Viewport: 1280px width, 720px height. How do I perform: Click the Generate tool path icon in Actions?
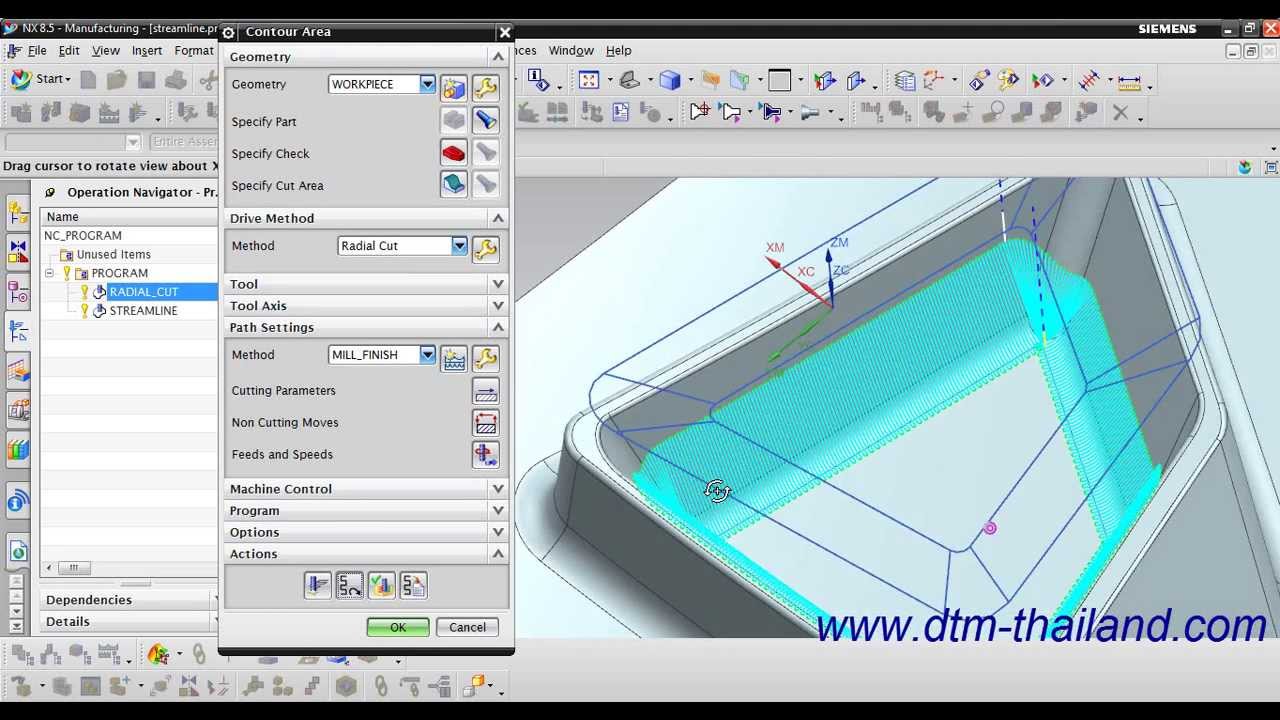coord(317,586)
